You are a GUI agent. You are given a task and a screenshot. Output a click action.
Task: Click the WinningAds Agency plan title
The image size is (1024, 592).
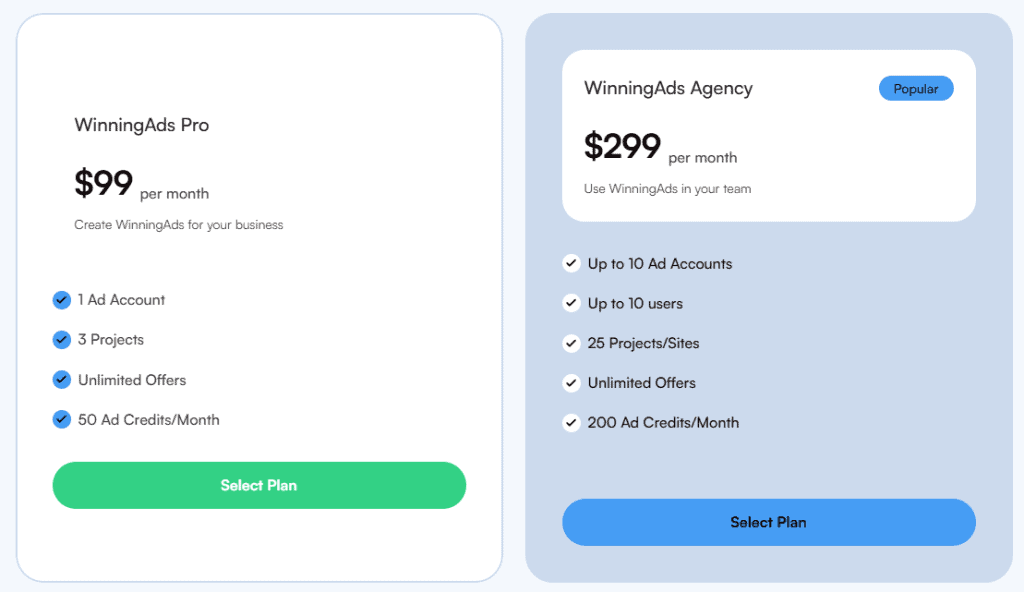pos(668,88)
